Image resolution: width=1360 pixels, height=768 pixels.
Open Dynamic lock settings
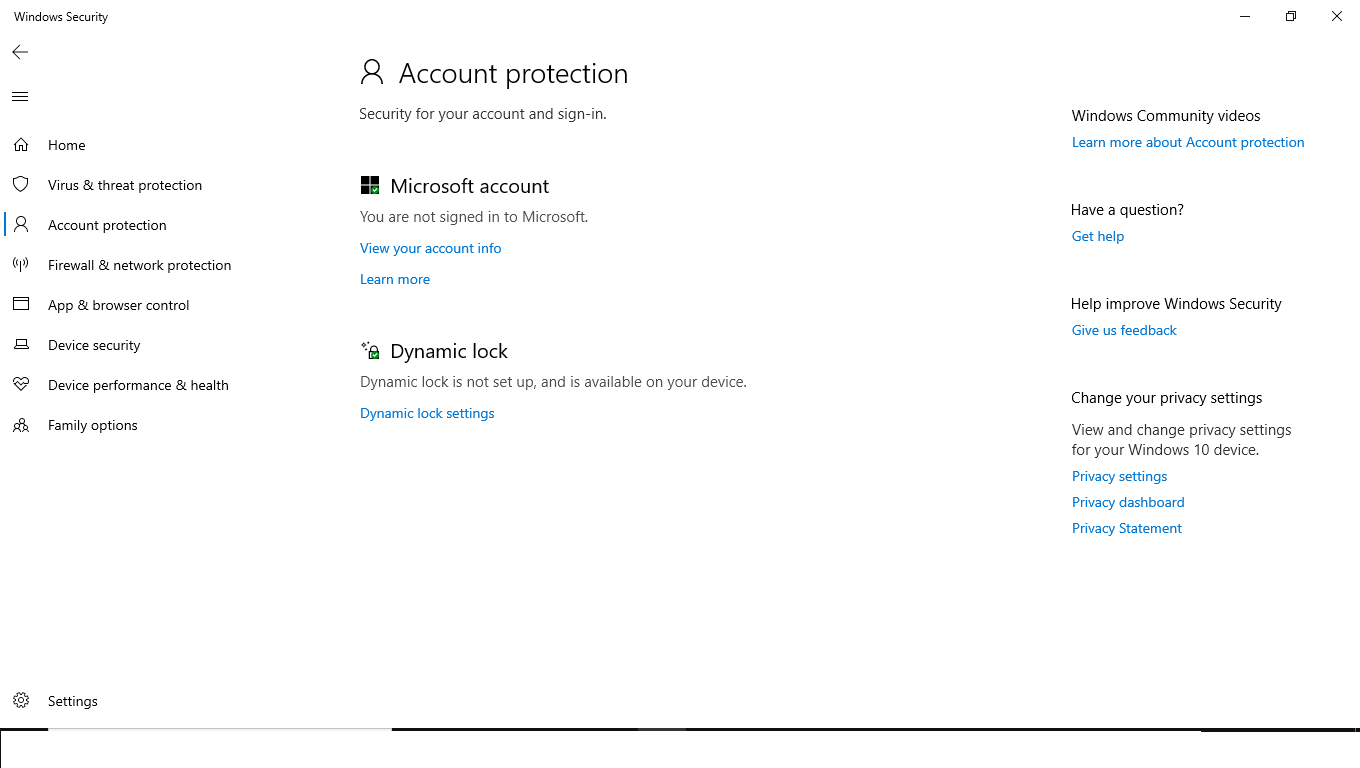427,413
